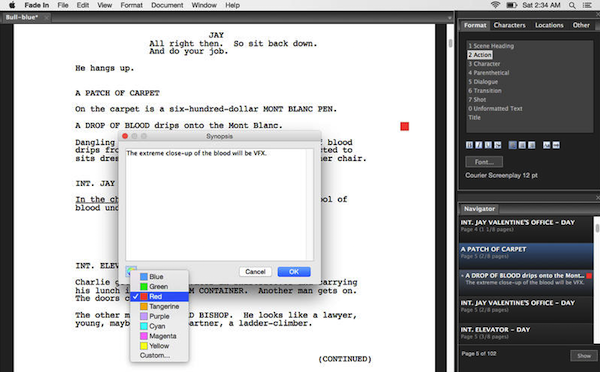
Task: Select center text alignment
Action: click(522, 145)
